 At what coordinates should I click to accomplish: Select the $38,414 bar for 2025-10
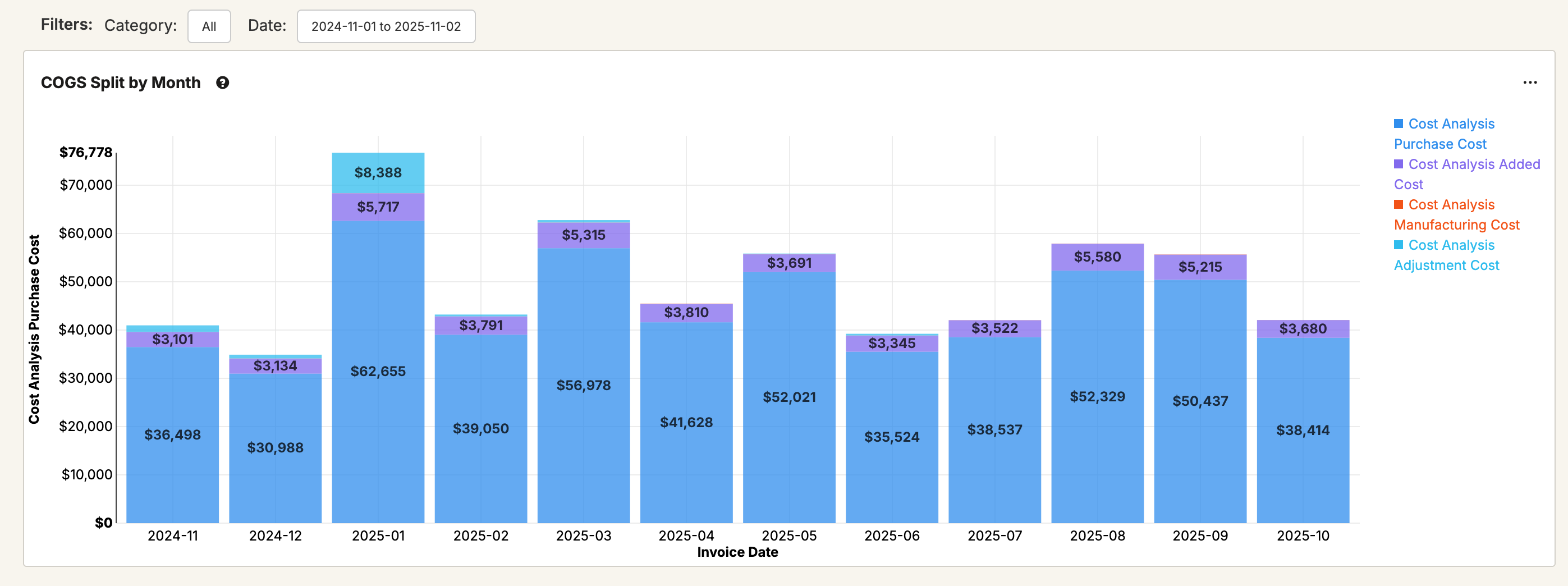(1303, 431)
